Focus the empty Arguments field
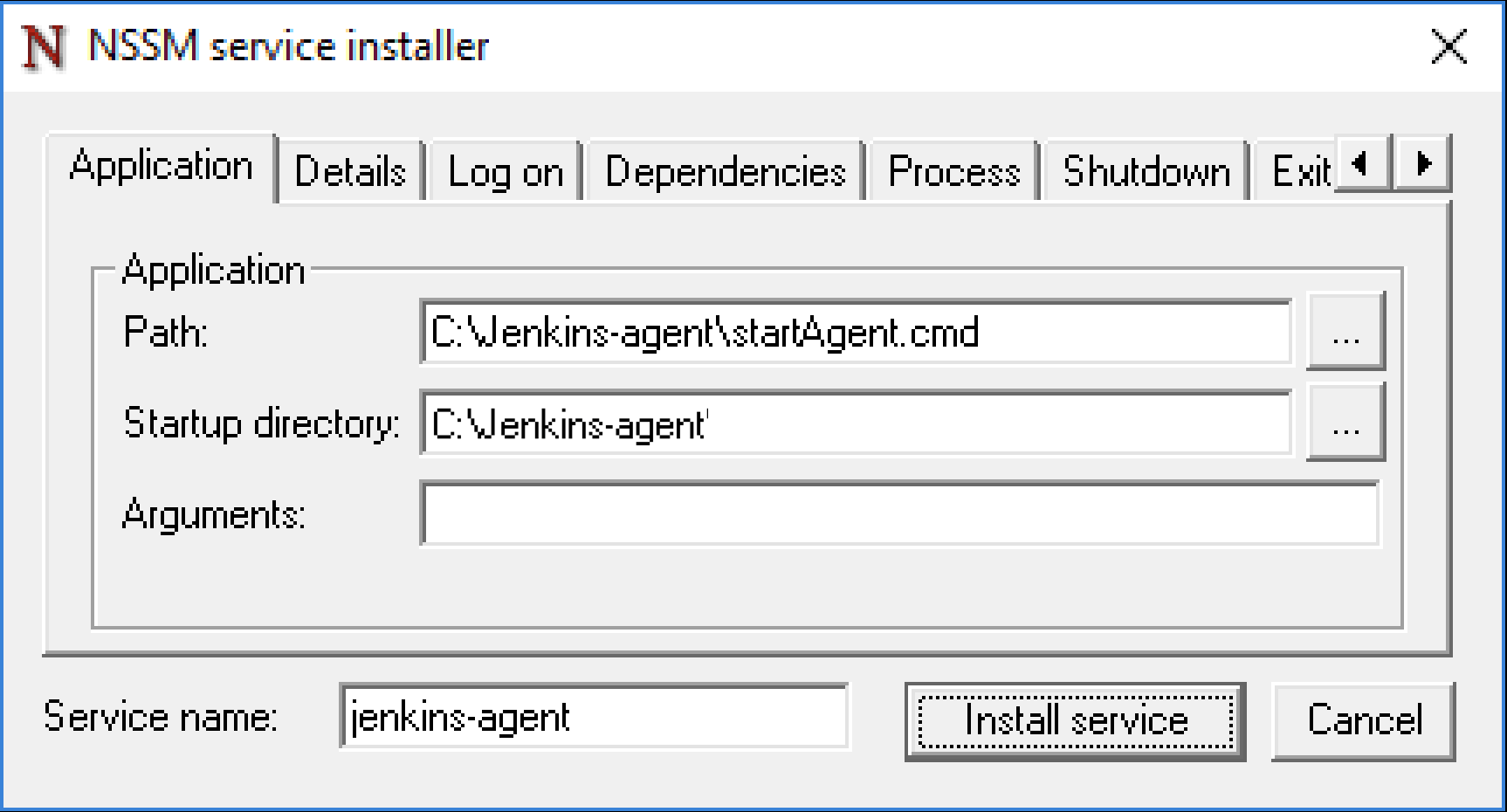 coord(899,514)
